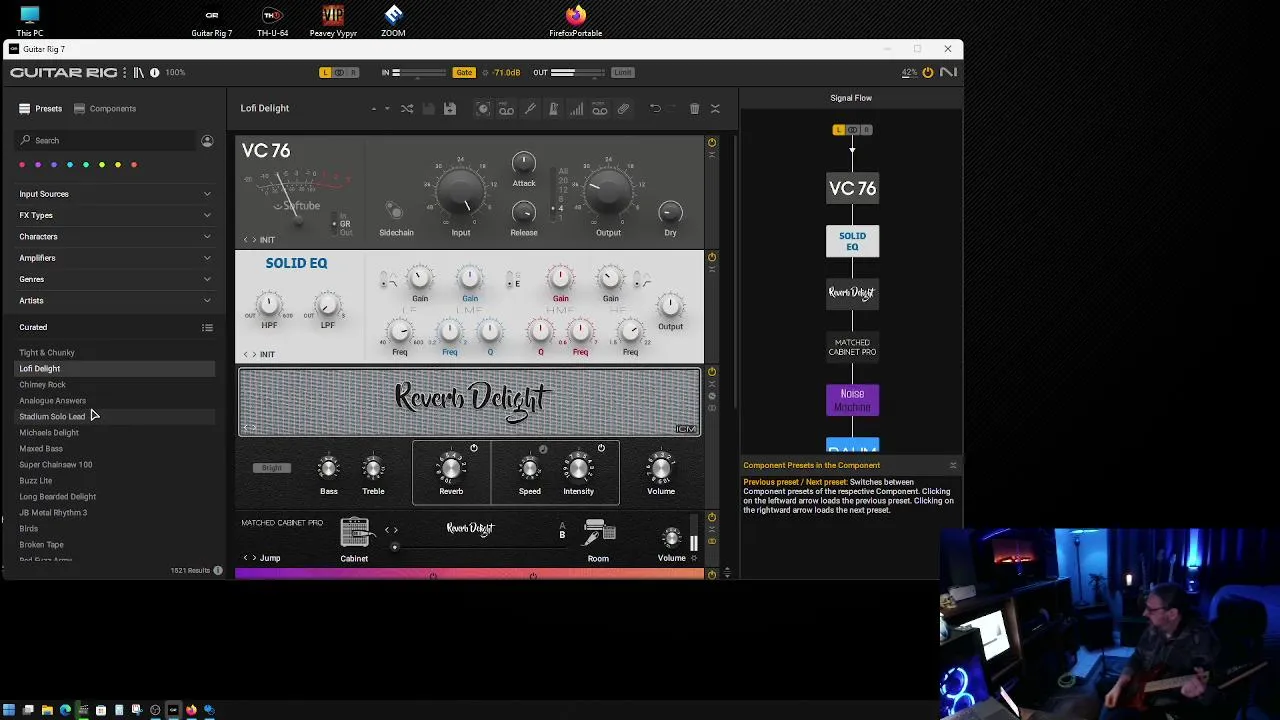Close the component presets help panel
The height and width of the screenshot is (720, 1280).
(952, 465)
